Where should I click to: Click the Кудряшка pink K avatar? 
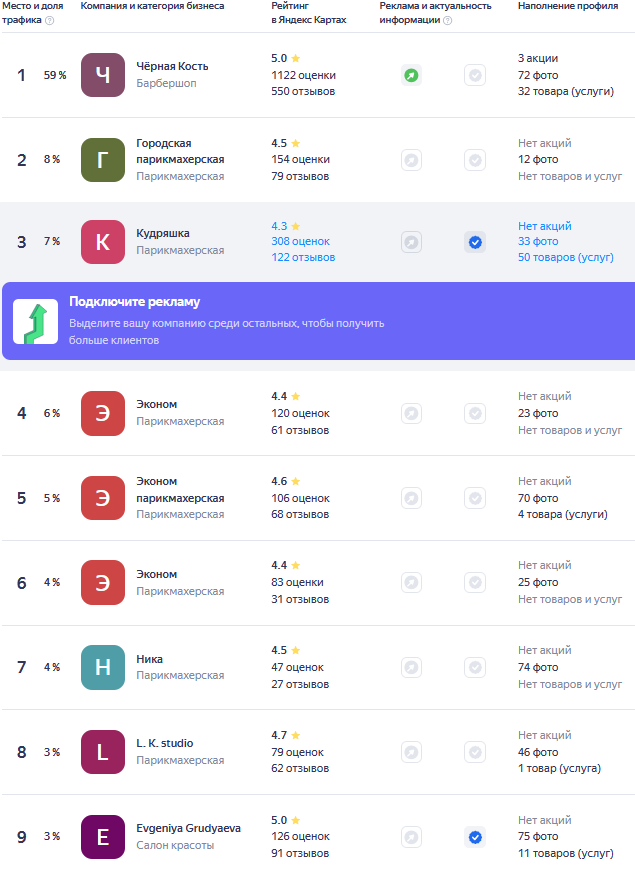103,242
